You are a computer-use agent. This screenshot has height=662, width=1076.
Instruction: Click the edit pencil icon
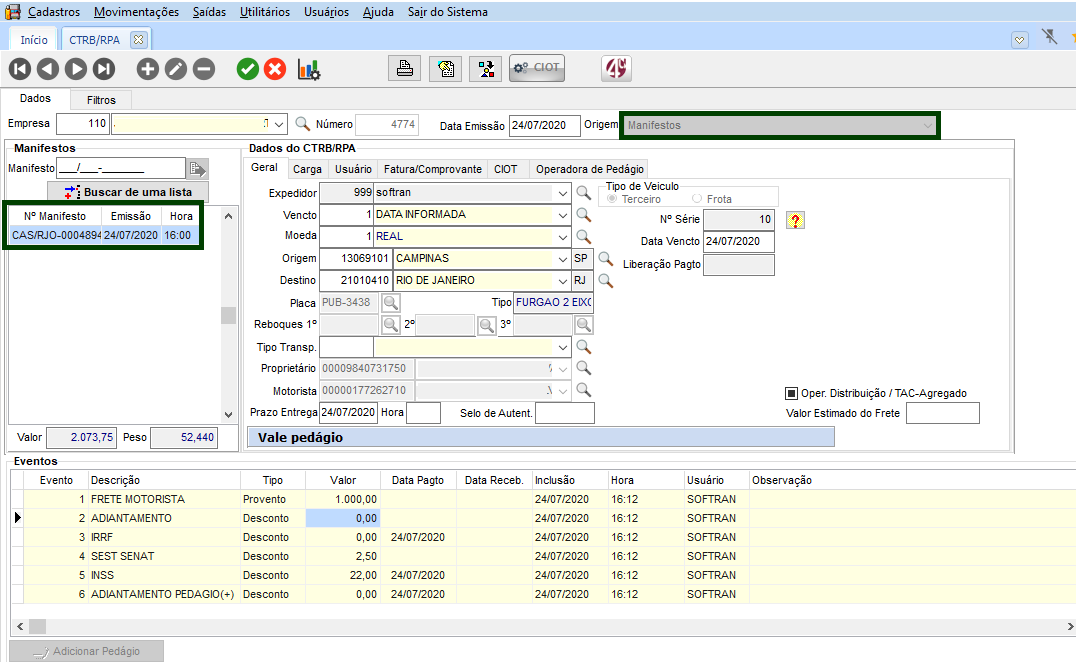[176, 69]
